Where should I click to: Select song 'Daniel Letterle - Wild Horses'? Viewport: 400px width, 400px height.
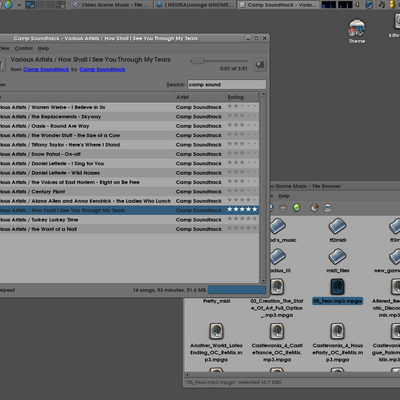click(x=129, y=172)
